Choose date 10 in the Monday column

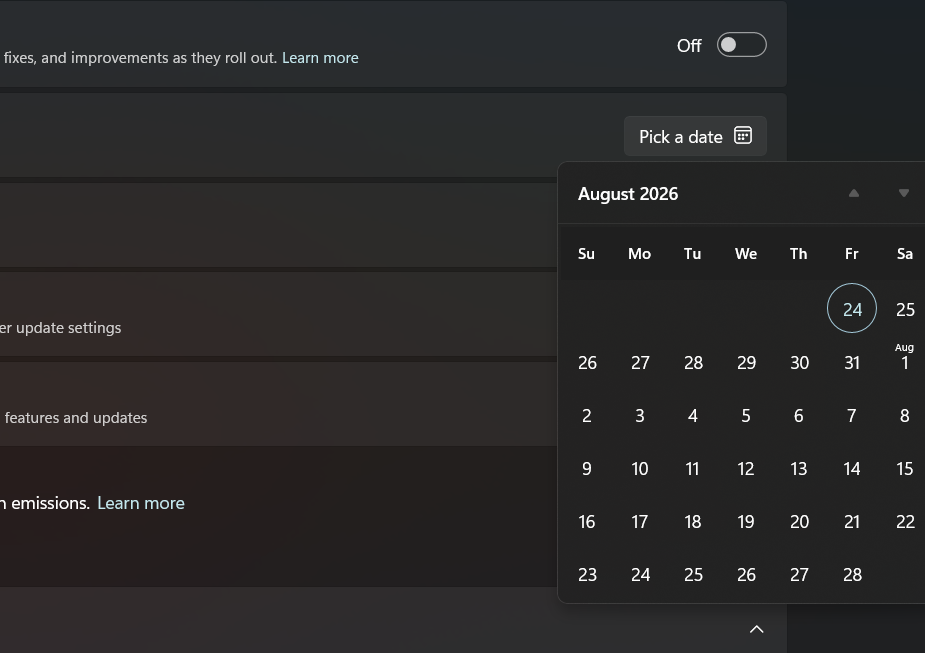click(639, 469)
